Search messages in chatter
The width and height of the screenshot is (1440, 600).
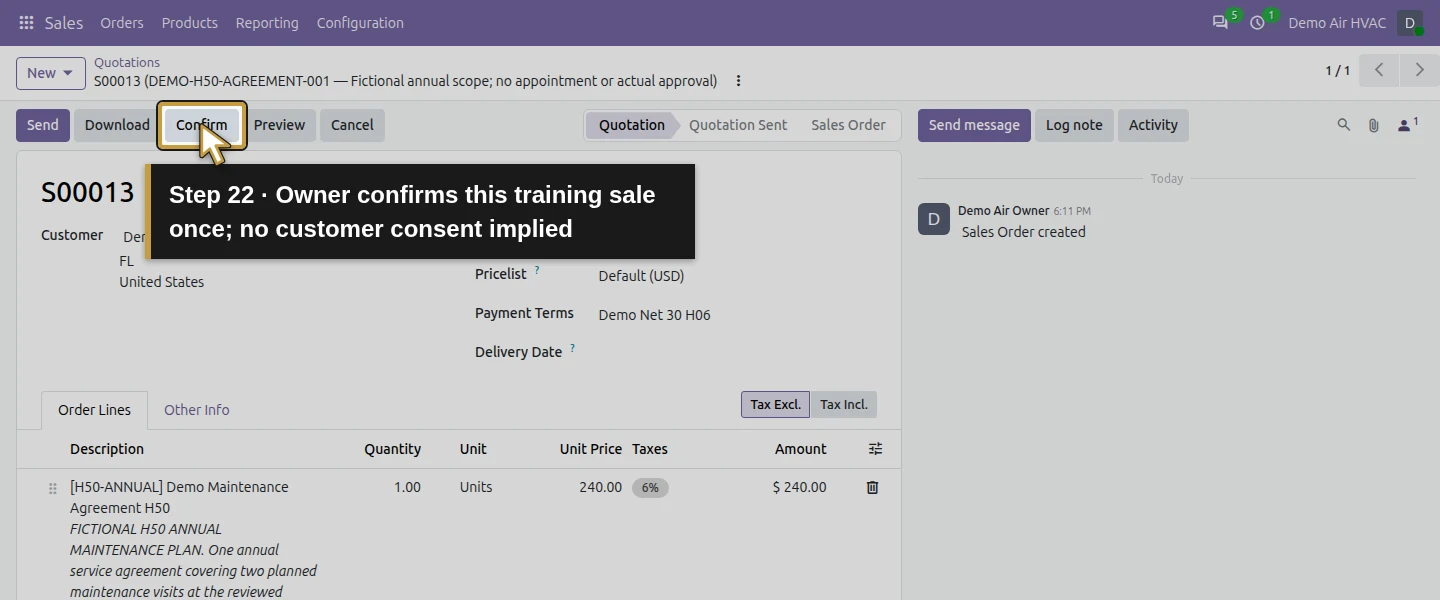[1344, 125]
